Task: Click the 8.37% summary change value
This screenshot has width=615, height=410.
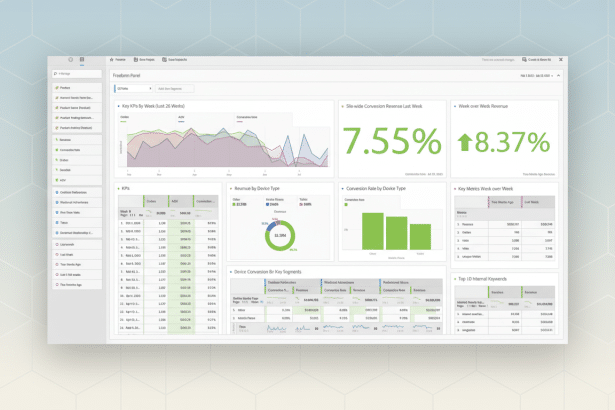Action: pyautogui.click(x=512, y=142)
